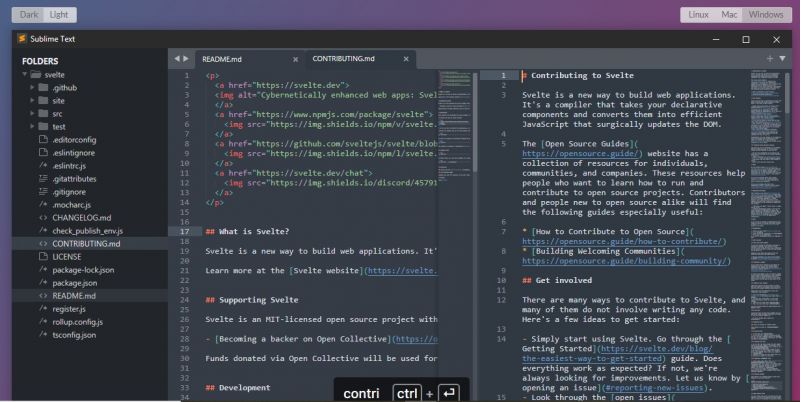This screenshot has width=800, height=402.
Task: Click the tsconfig.json file icon
Action: pyautogui.click(x=43, y=335)
